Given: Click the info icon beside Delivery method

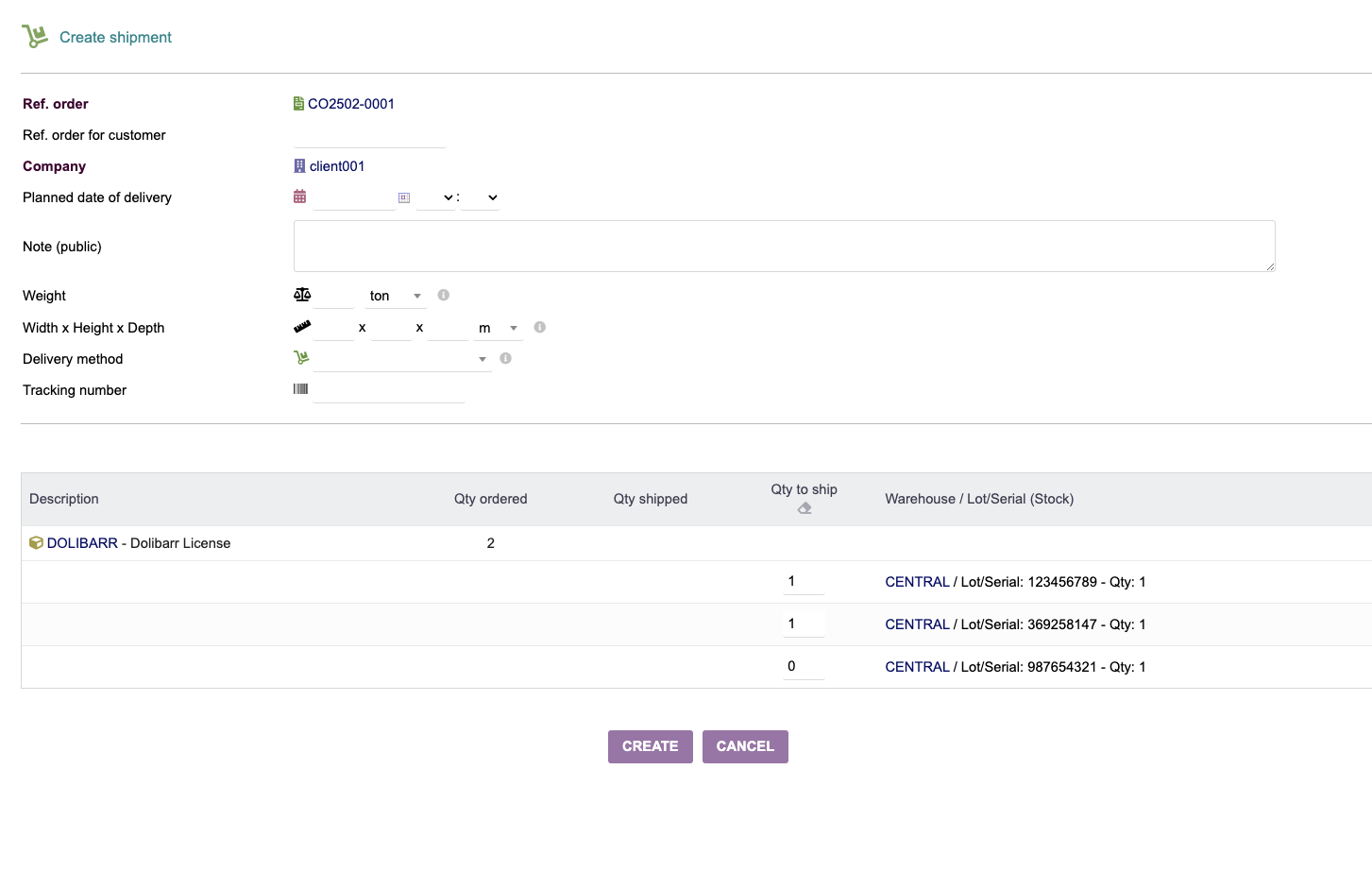Looking at the screenshot, I should [506, 358].
